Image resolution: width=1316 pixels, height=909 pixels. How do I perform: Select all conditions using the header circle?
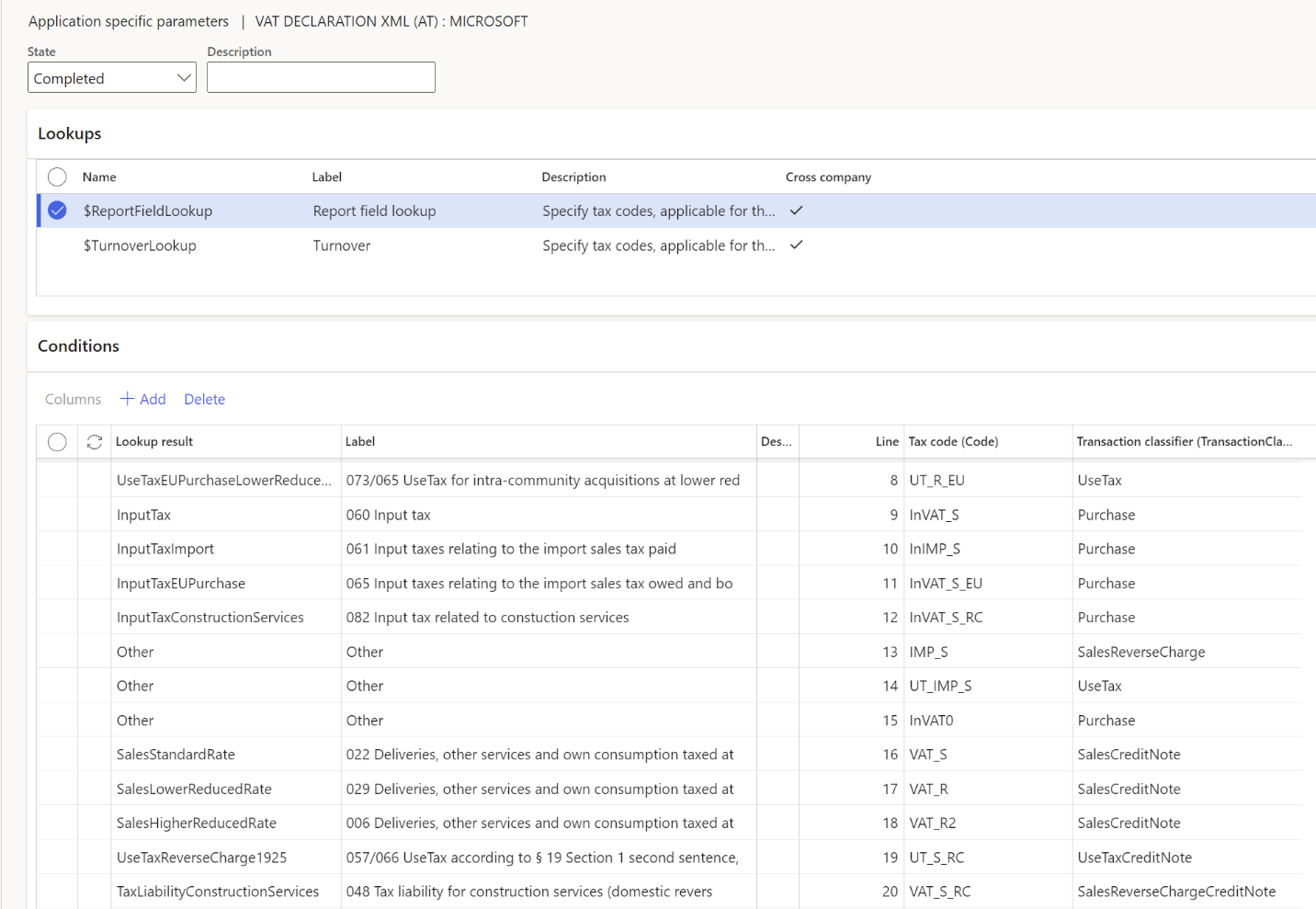tap(57, 442)
